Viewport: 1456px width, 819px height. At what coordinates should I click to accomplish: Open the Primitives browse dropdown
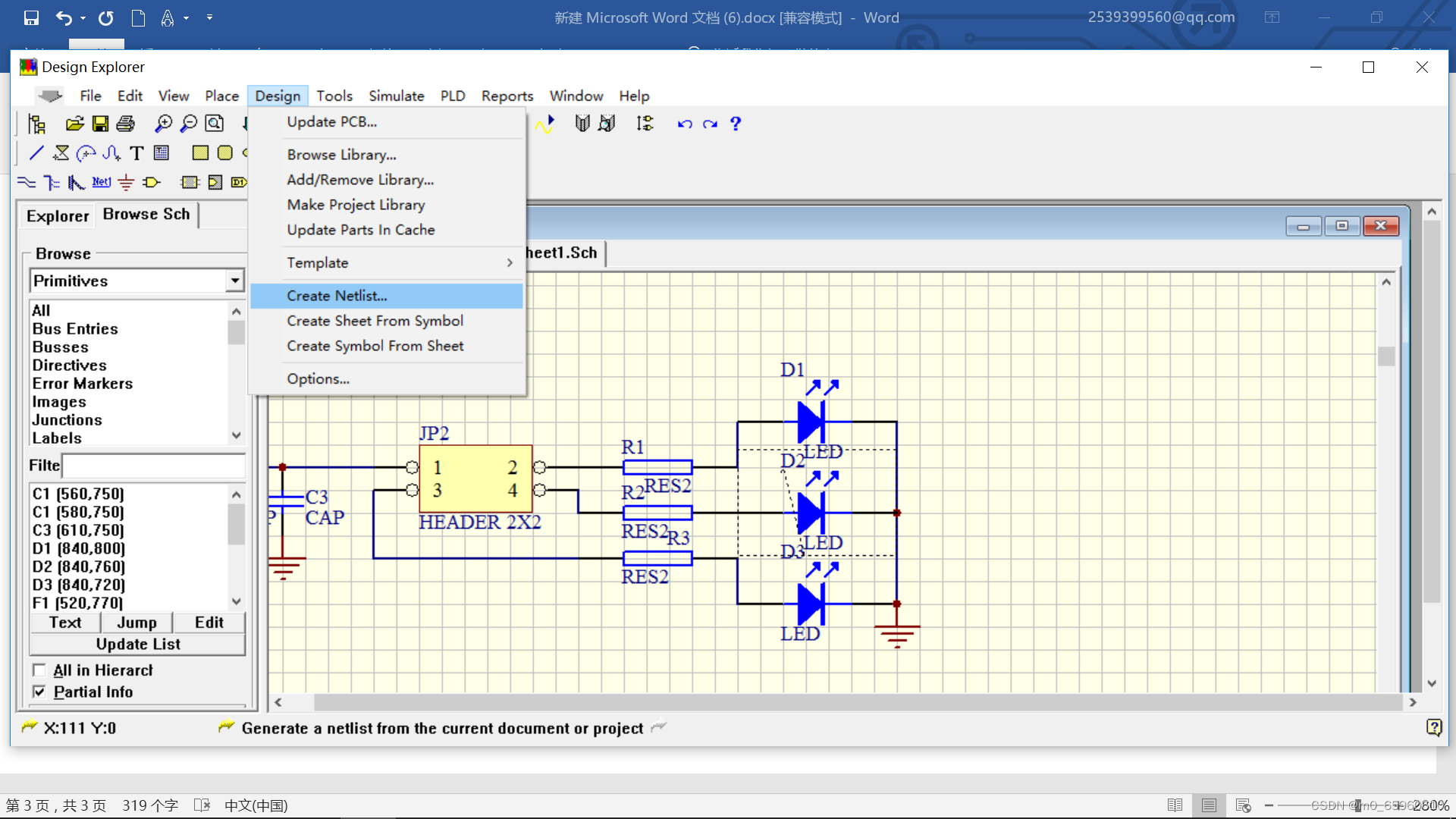[235, 281]
